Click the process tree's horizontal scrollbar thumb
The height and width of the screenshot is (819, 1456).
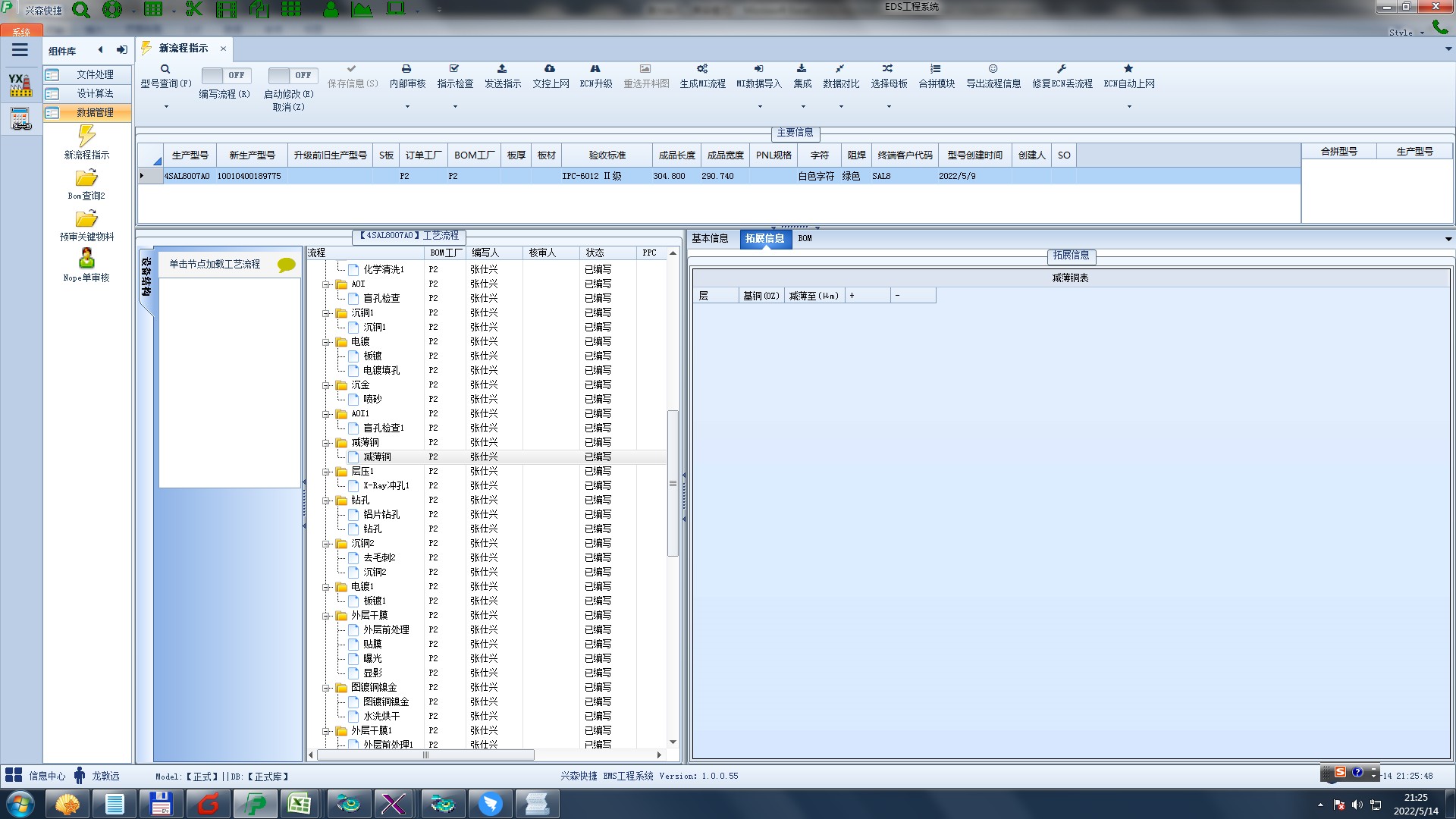pos(425,755)
